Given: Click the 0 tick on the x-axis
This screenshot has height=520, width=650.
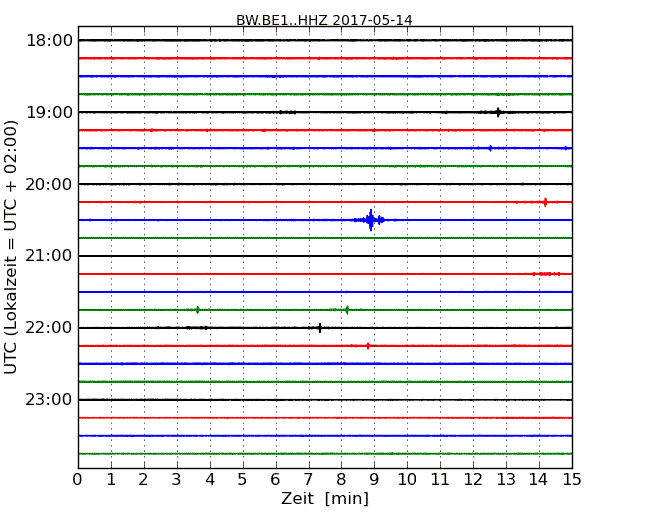Looking at the screenshot, I should click(78, 479).
